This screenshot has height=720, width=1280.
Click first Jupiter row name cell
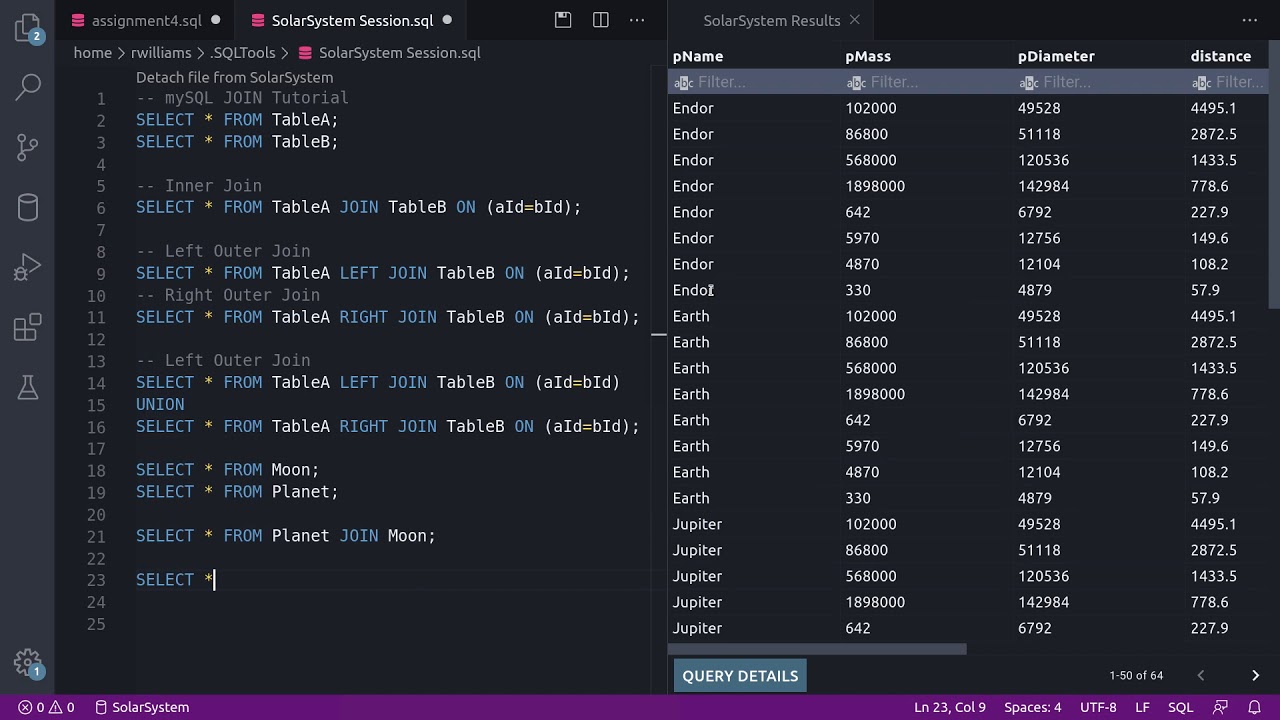tap(697, 524)
